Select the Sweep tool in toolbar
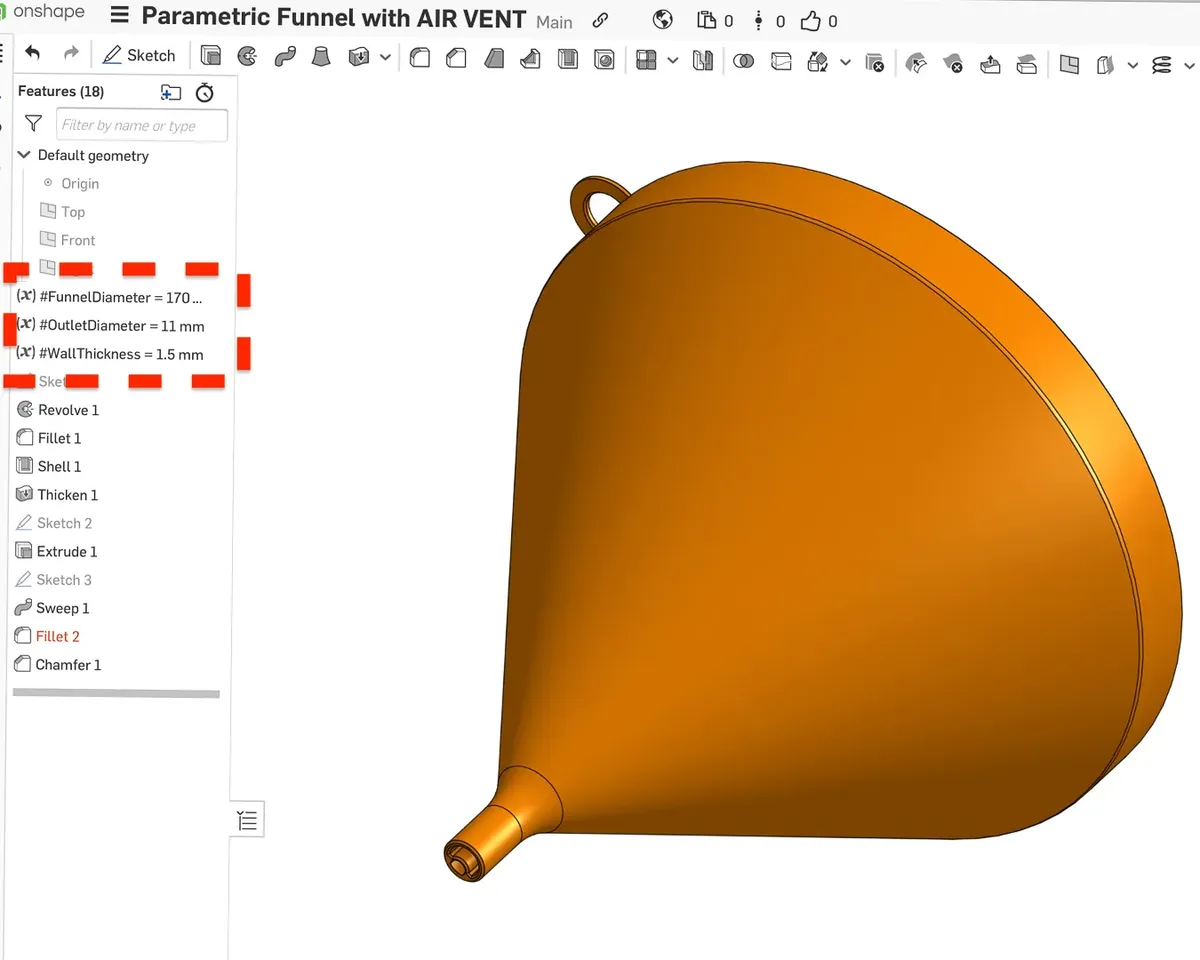This screenshot has width=1200, height=960. coord(284,58)
